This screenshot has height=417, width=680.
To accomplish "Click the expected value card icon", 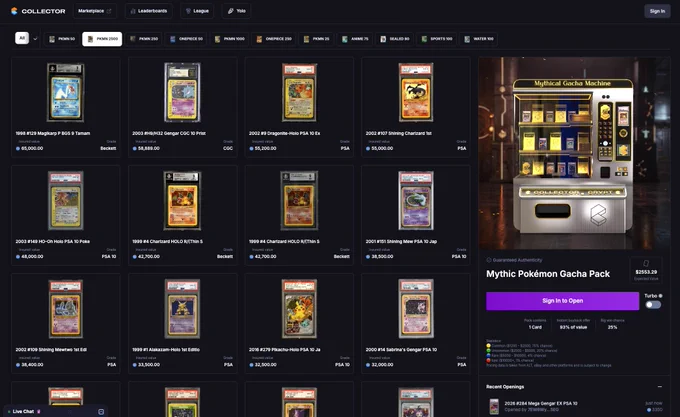I will coord(646,264).
